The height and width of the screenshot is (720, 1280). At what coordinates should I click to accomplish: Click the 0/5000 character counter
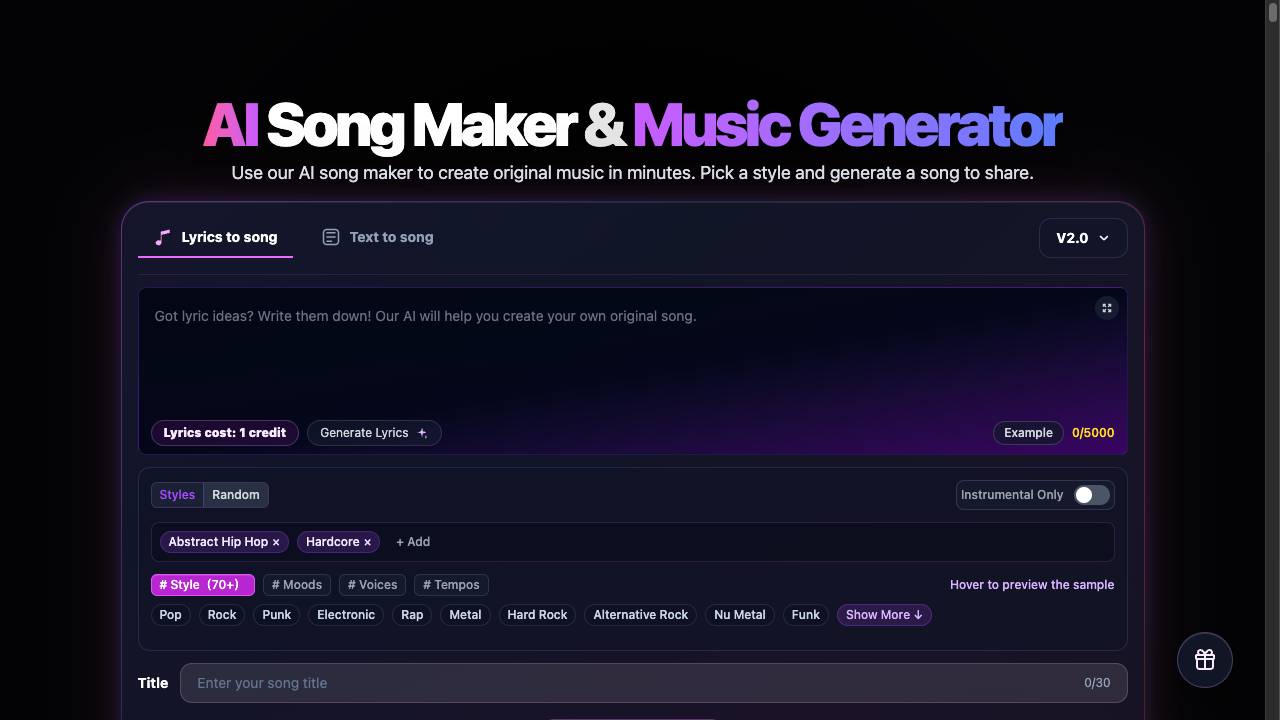coord(1093,433)
